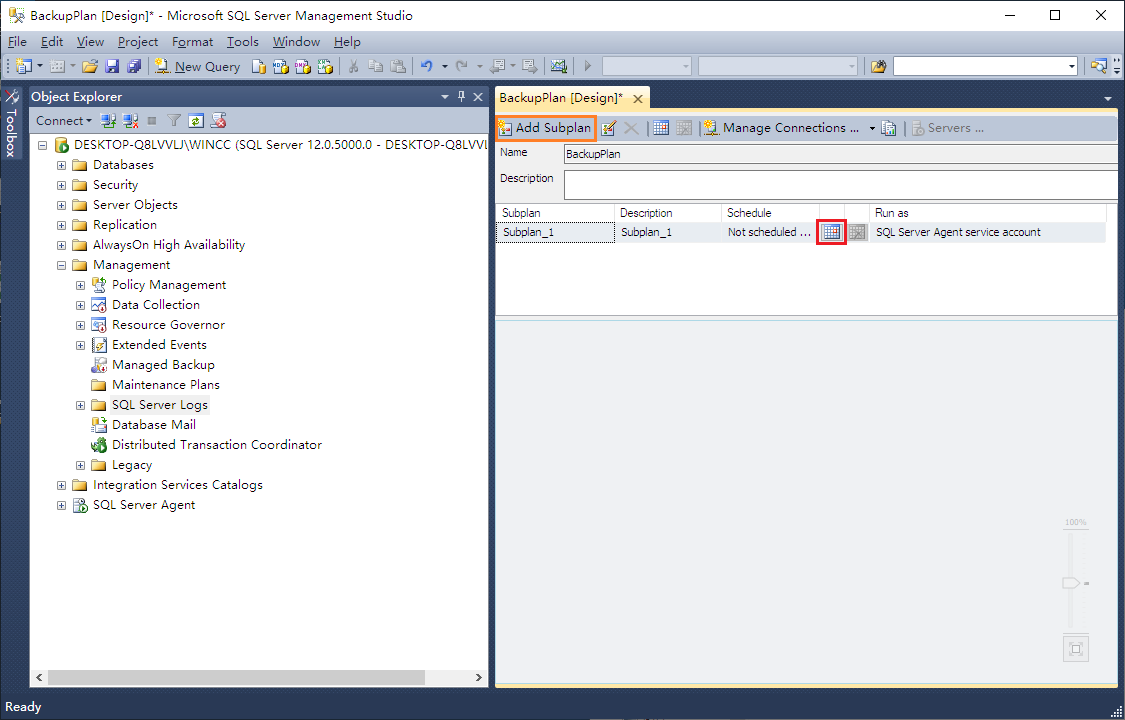Click the Database Engine Query icon
The width and height of the screenshot is (1125, 720).
[259, 67]
